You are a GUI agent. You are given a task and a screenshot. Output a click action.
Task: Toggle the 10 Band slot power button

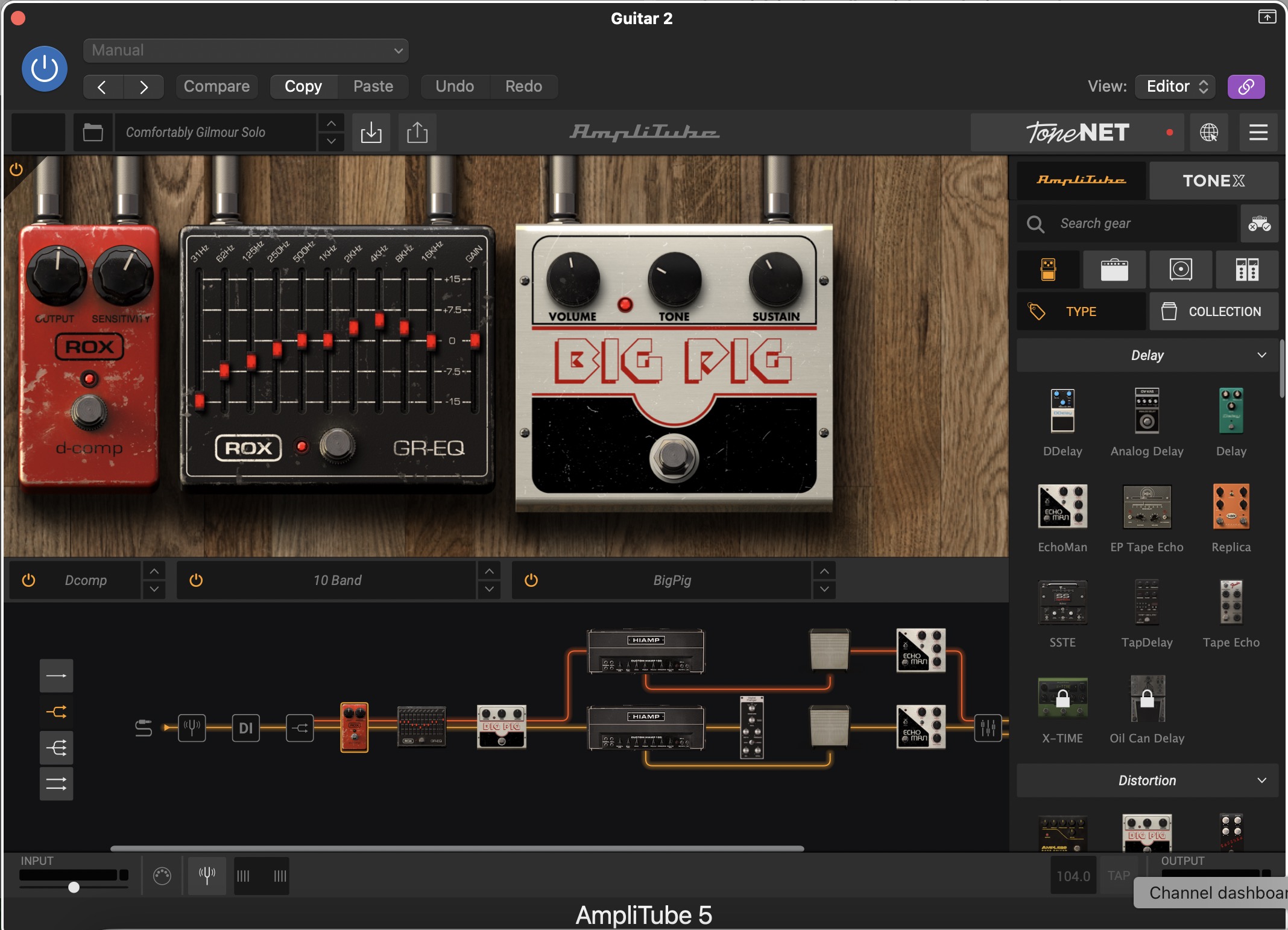click(196, 580)
